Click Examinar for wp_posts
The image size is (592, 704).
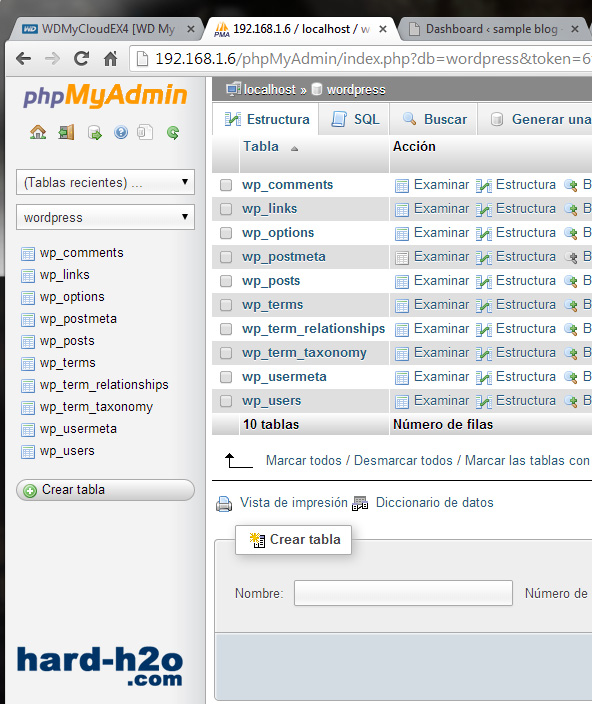[x=441, y=281]
